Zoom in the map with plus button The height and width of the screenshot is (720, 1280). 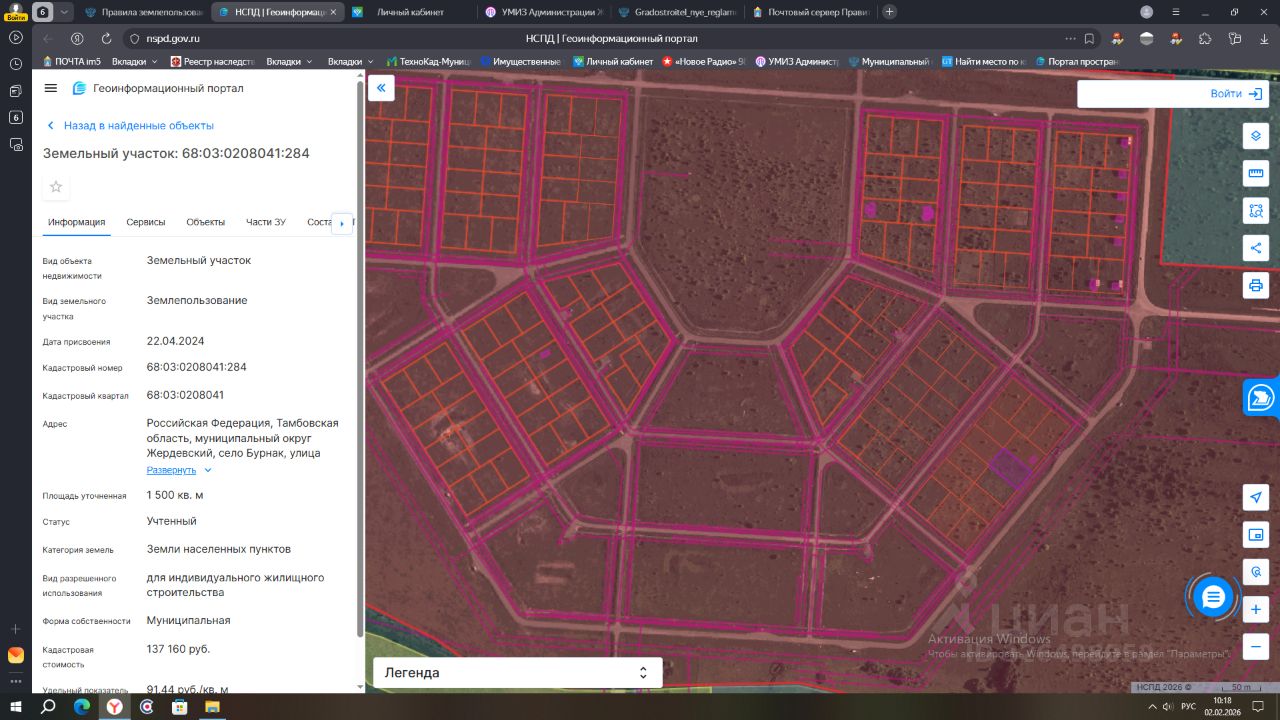(1256, 609)
